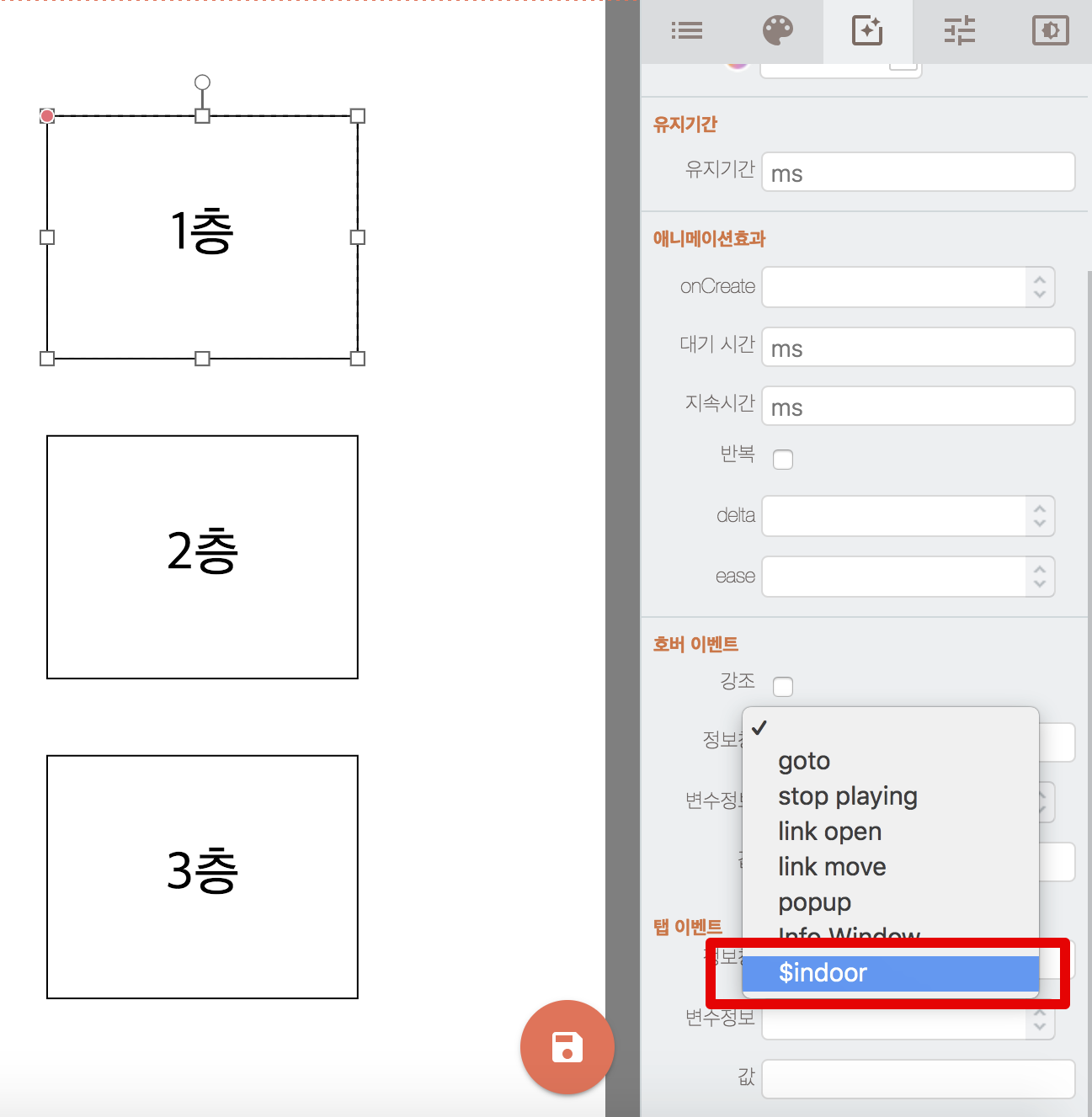
Task: Select the 2층 rectangle on canvas
Action: (202, 557)
